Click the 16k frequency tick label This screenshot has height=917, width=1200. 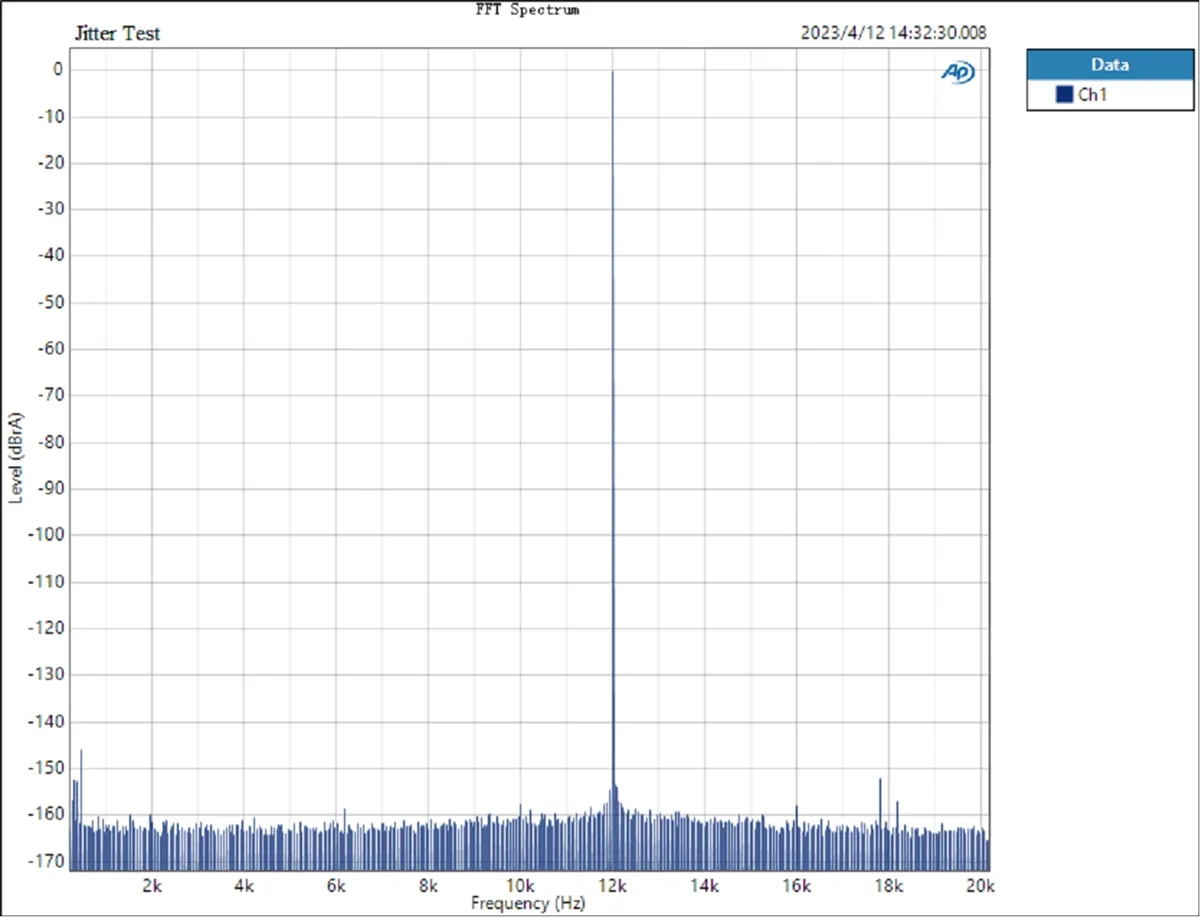(796, 885)
